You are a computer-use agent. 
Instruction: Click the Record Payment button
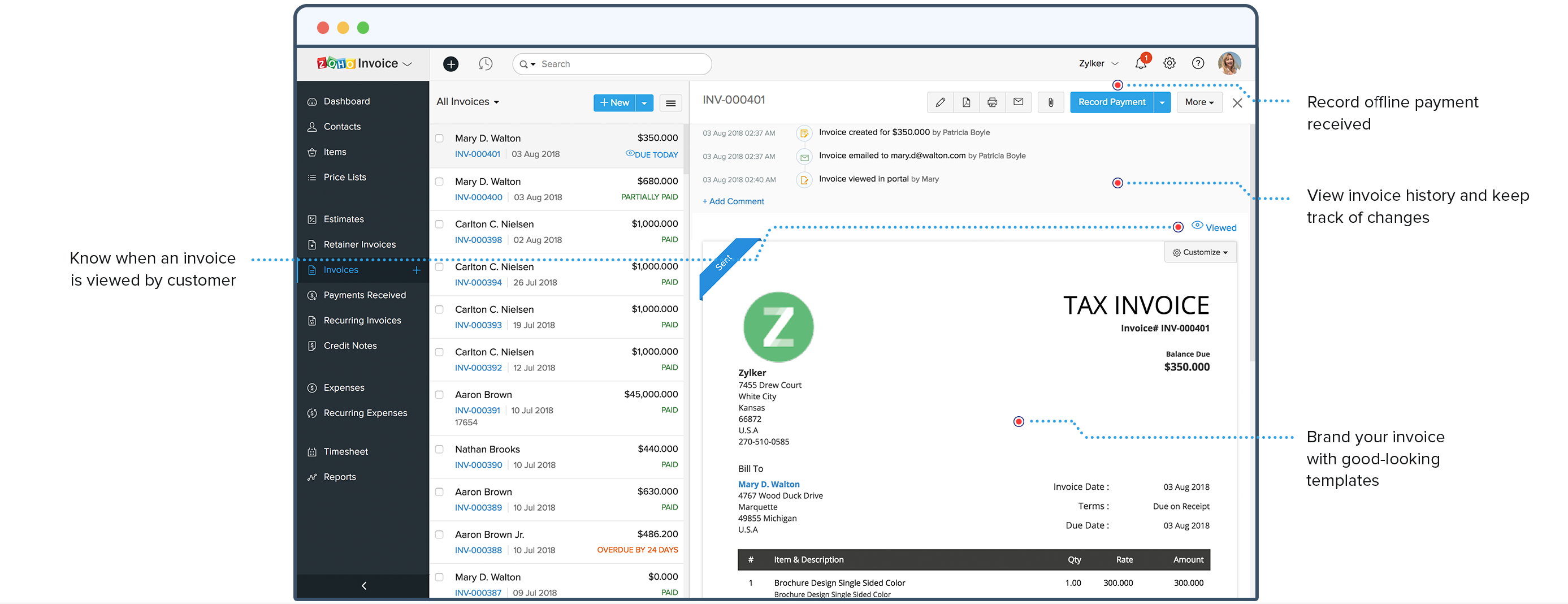click(x=1111, y=102)
